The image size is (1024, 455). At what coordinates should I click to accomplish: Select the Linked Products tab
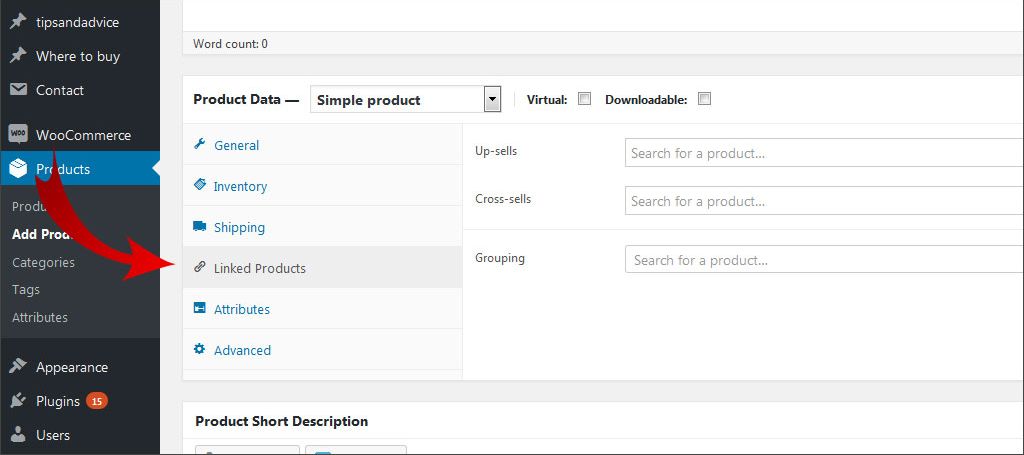(x=260, y=268)
